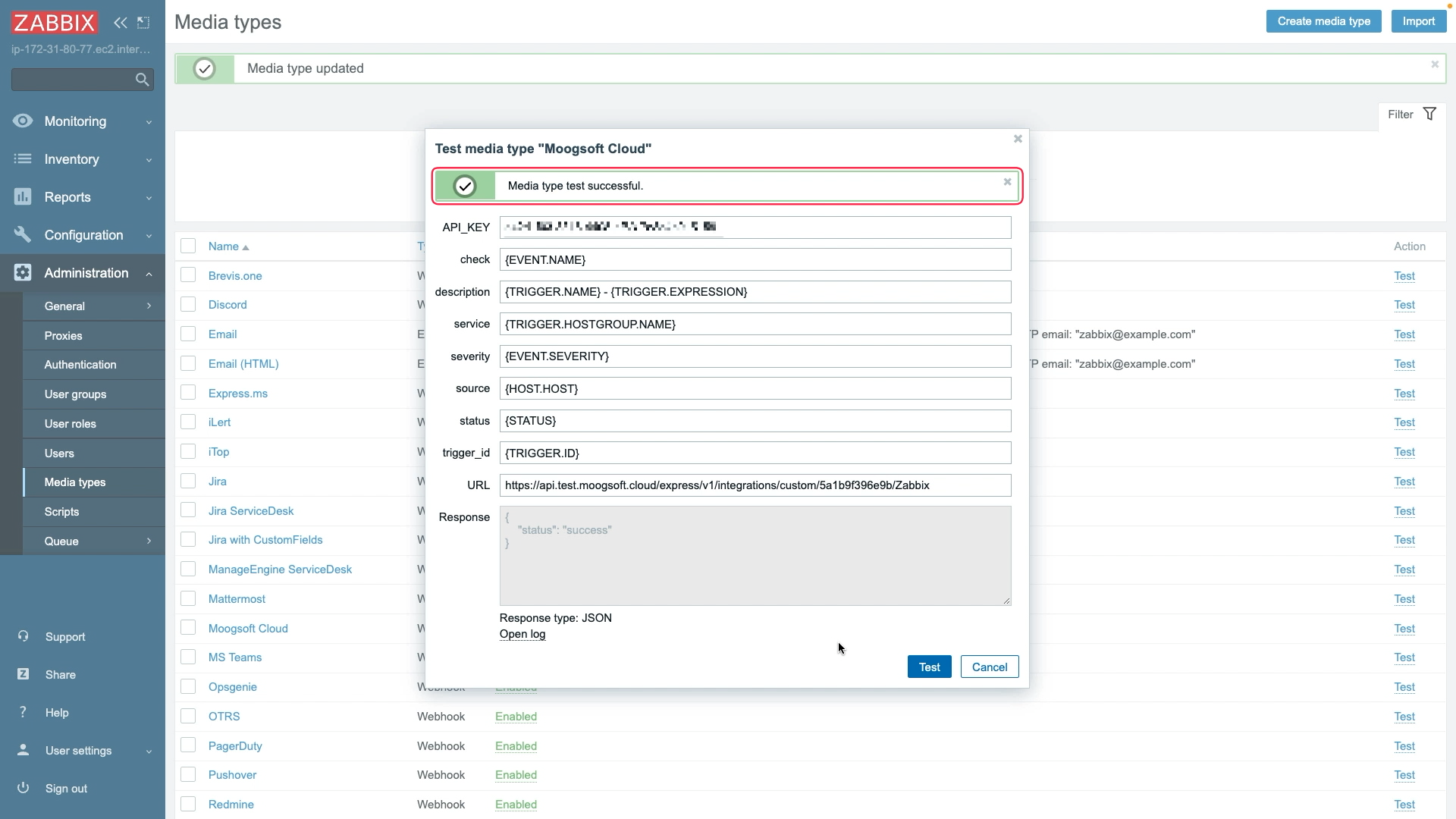Open the User roles menu item
This screenshot has width=1456, height=819.
pyautogui.click(x=94, y=424)
